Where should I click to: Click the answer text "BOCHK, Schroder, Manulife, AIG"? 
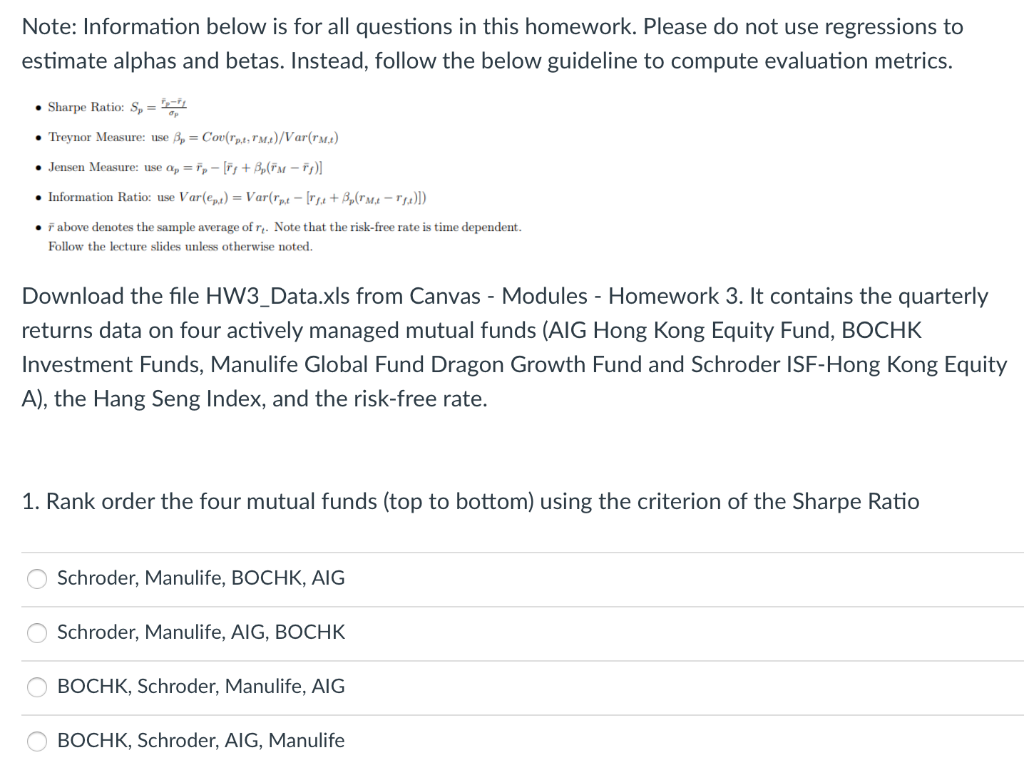pyautogui.click(x=200, y=686)
